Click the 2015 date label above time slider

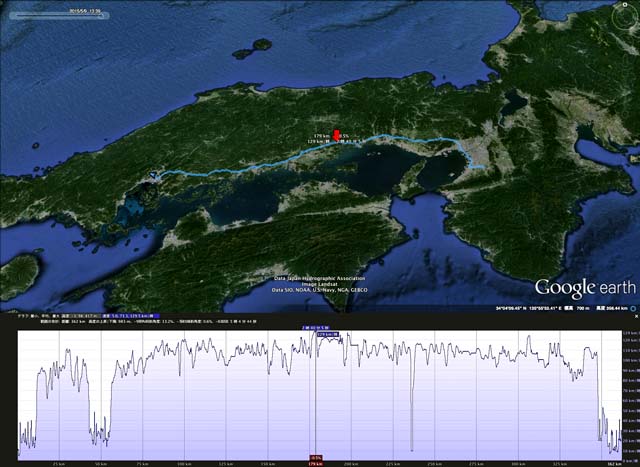click(x=84, y=12)
